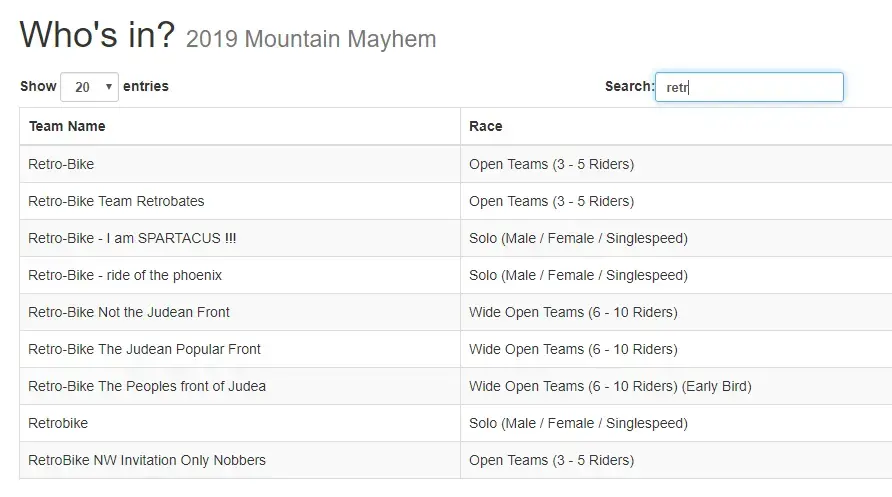The width and height of the screenshot is (892, 497).
Task: Click Retro-Bike - I am SPARTACUS !!! entry
Action: (132, 238)
